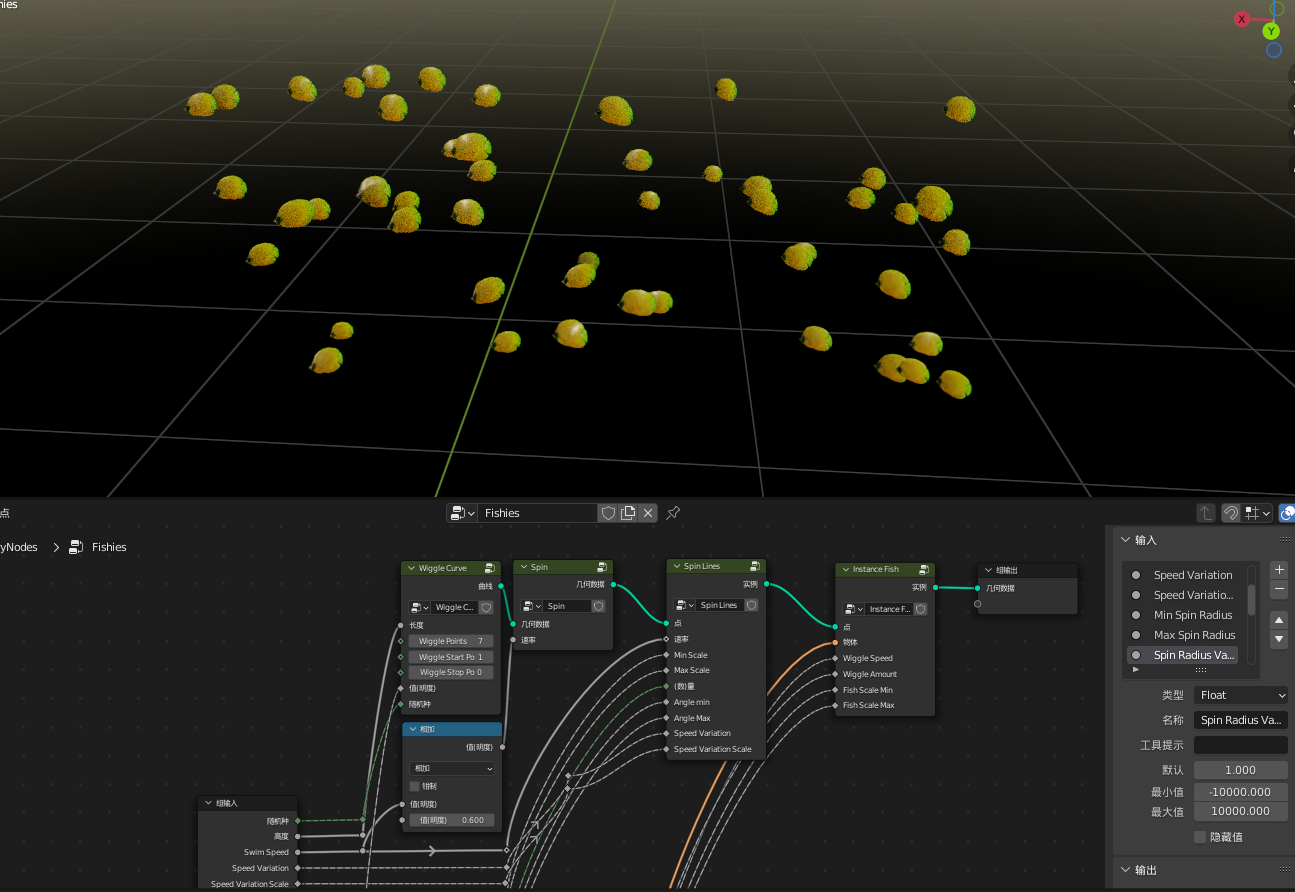Click the Wiggle Start Po field
Viewport: 1295px width, 892px height.
pos(451,657)
